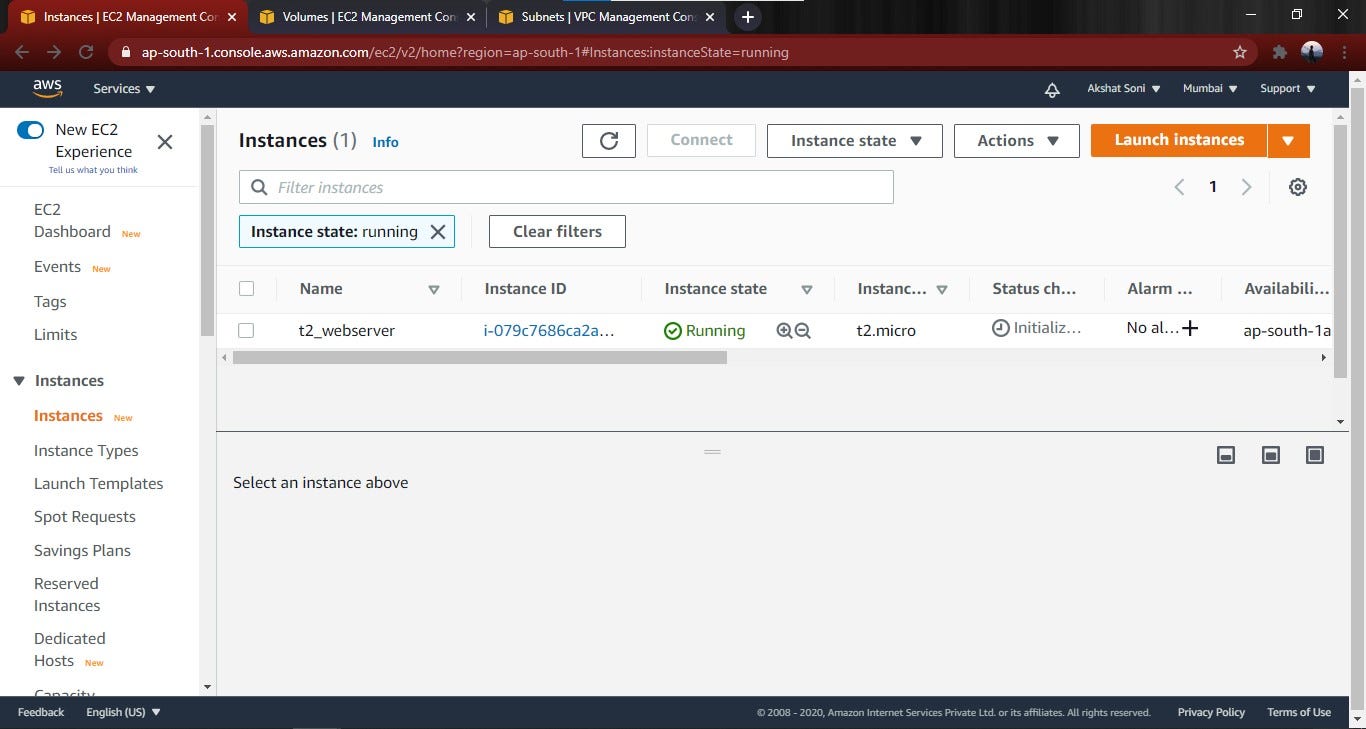The image size is (1366, 729).
Task: Open the Feedback link in footer
Action: pos(41,712)
